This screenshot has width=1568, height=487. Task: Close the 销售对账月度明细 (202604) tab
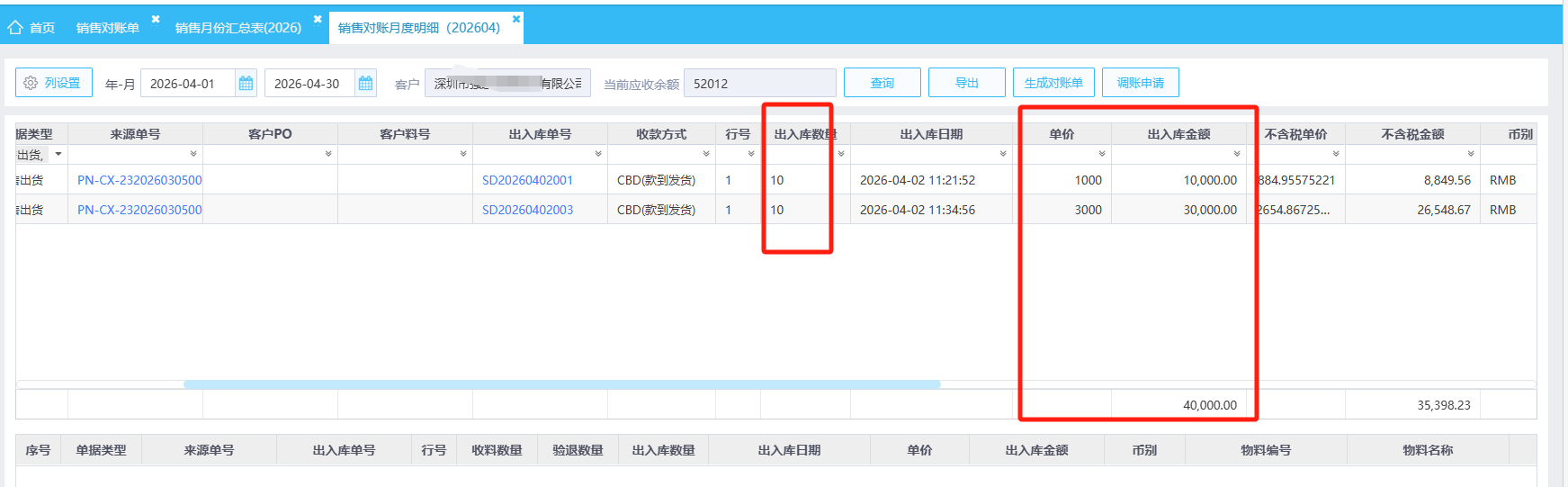point(516,18)
